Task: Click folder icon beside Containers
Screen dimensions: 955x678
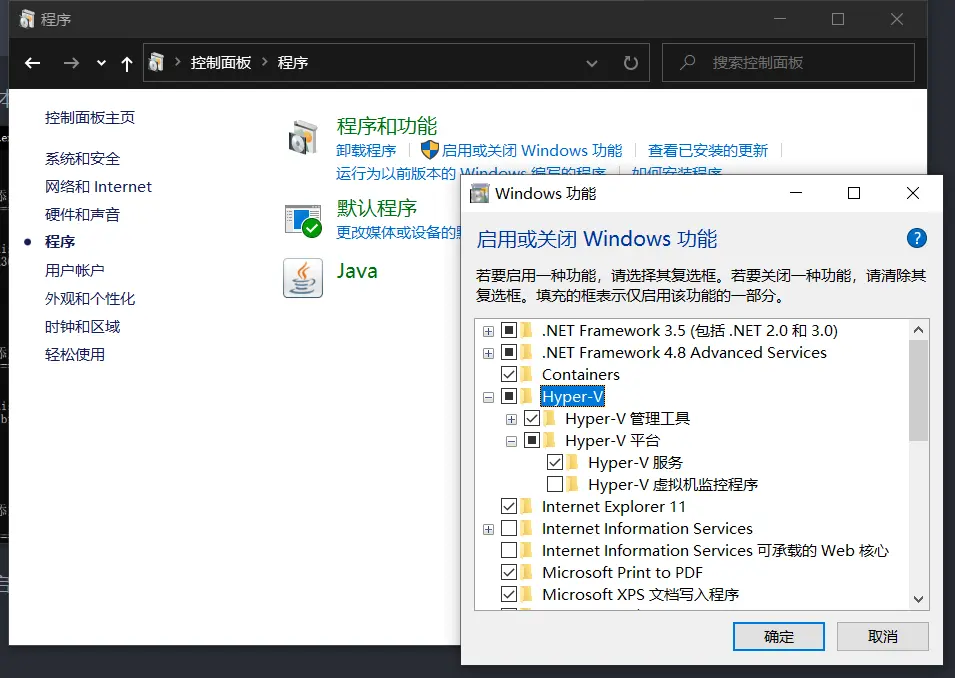Action: pyautogui.click(x=527, y=374)
